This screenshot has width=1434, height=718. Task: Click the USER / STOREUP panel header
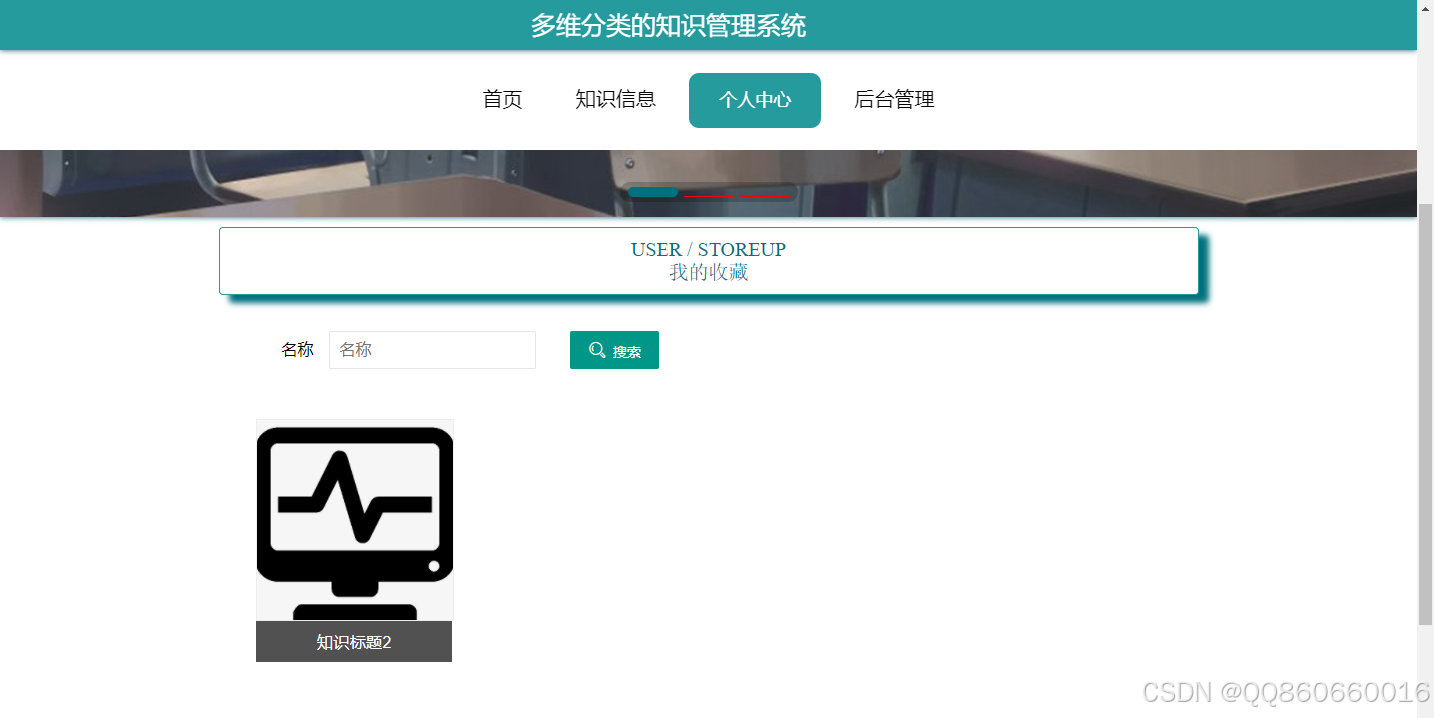point(708,249)
